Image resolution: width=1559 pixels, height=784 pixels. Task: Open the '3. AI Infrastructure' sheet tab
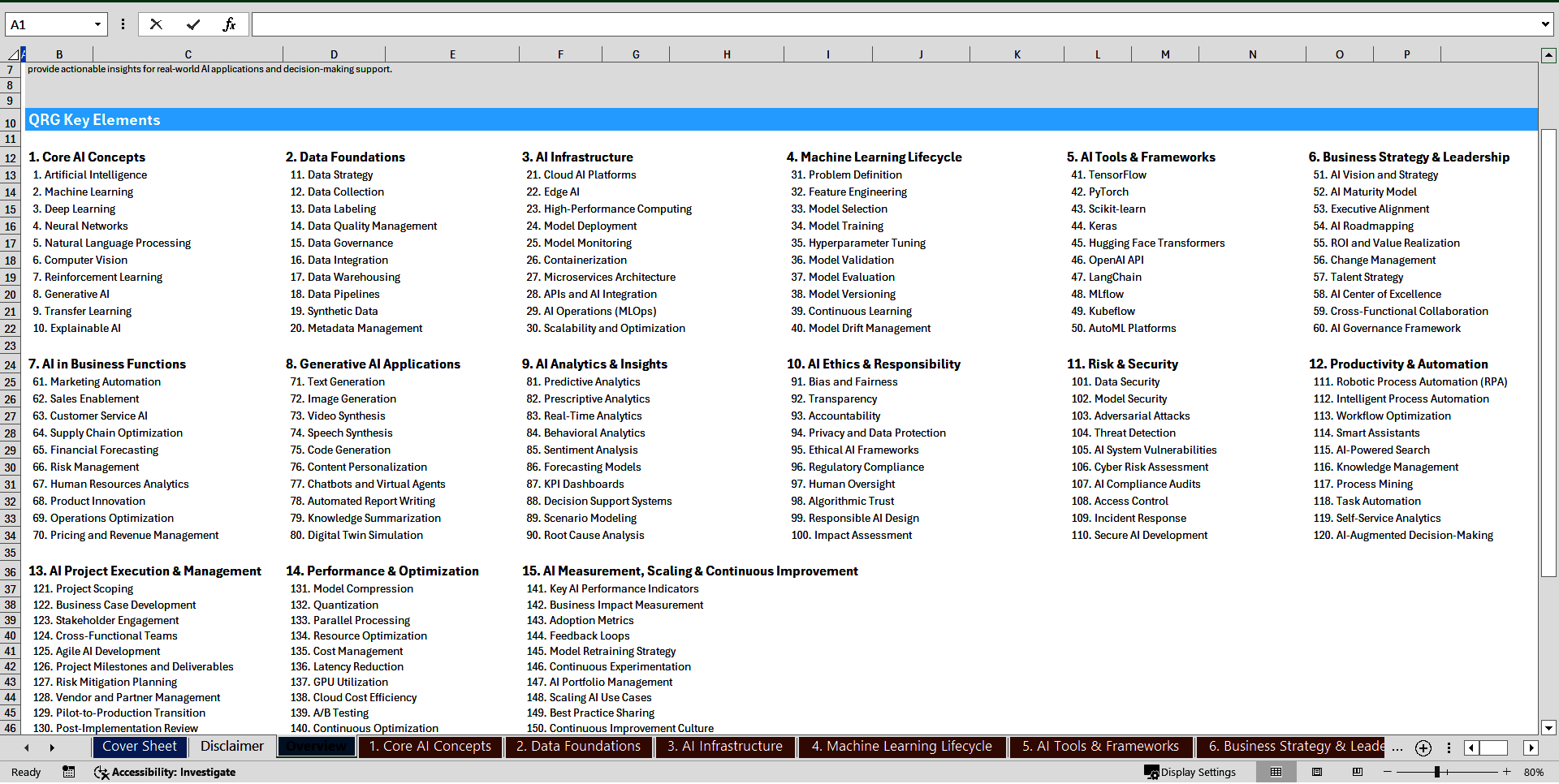[x=725, y=747]
